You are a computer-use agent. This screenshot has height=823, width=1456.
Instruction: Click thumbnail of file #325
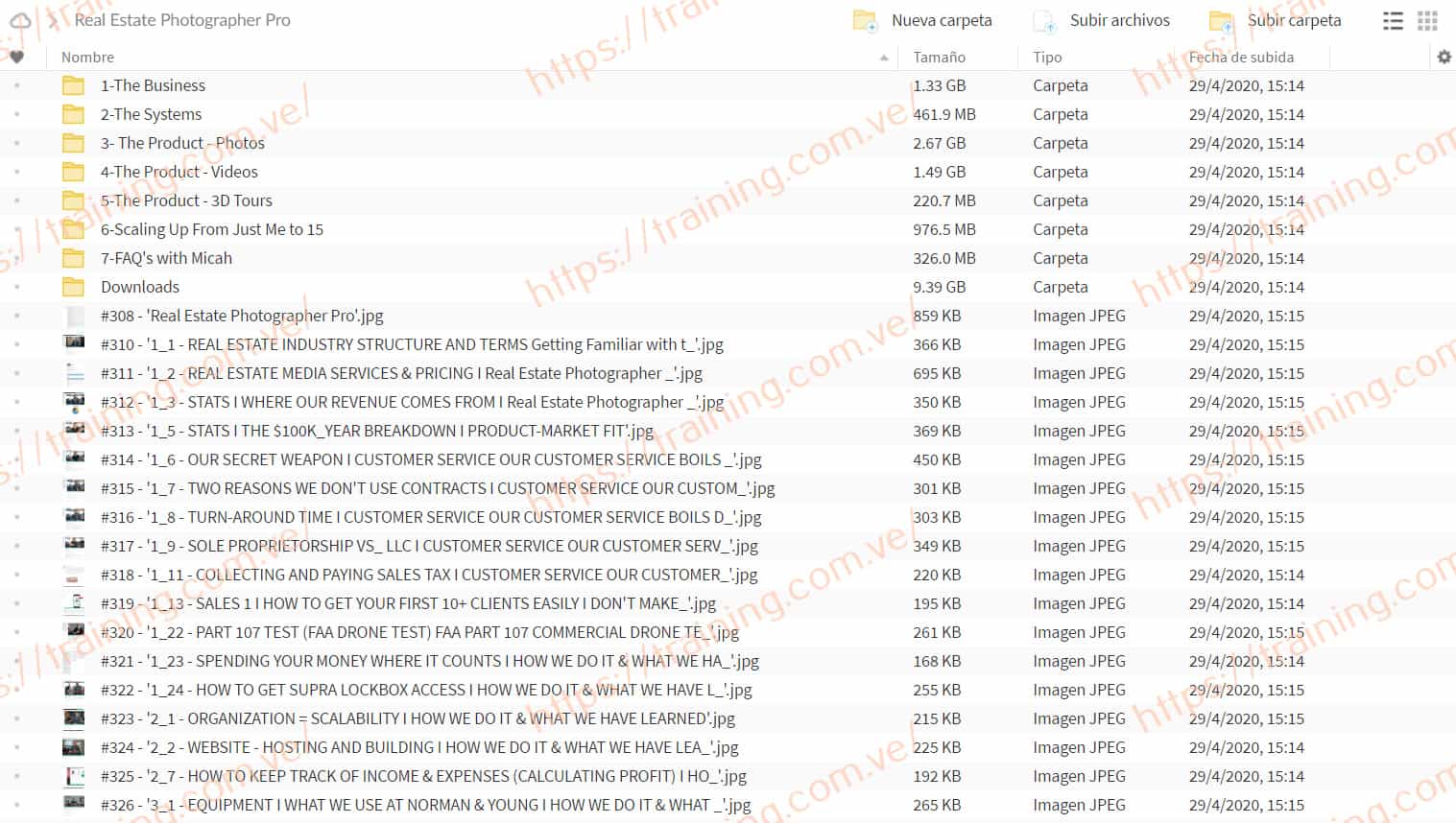[74, 775]
